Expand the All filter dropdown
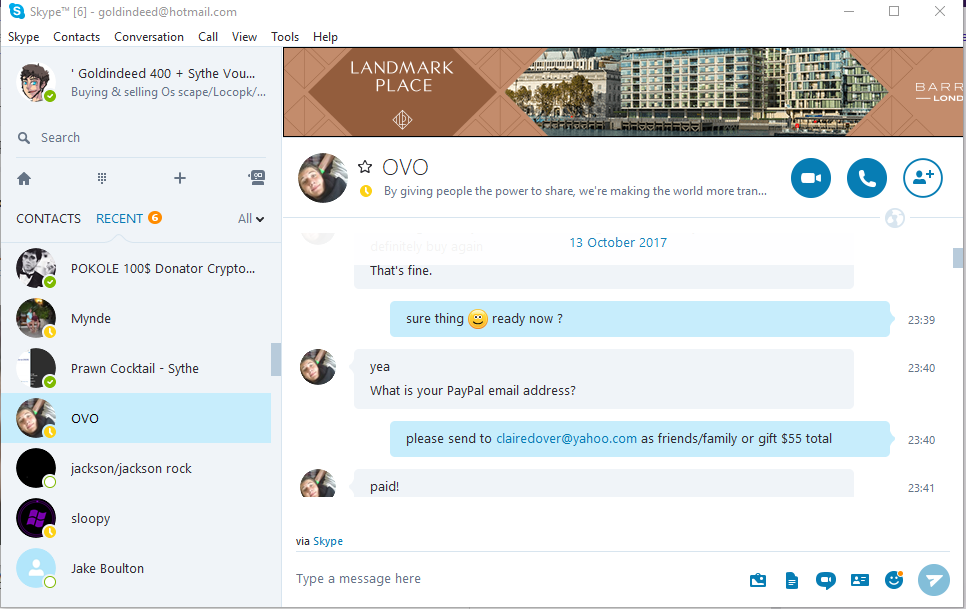This screenshot has width=966, height=609. pyautogui.click(x=251, y=219)
